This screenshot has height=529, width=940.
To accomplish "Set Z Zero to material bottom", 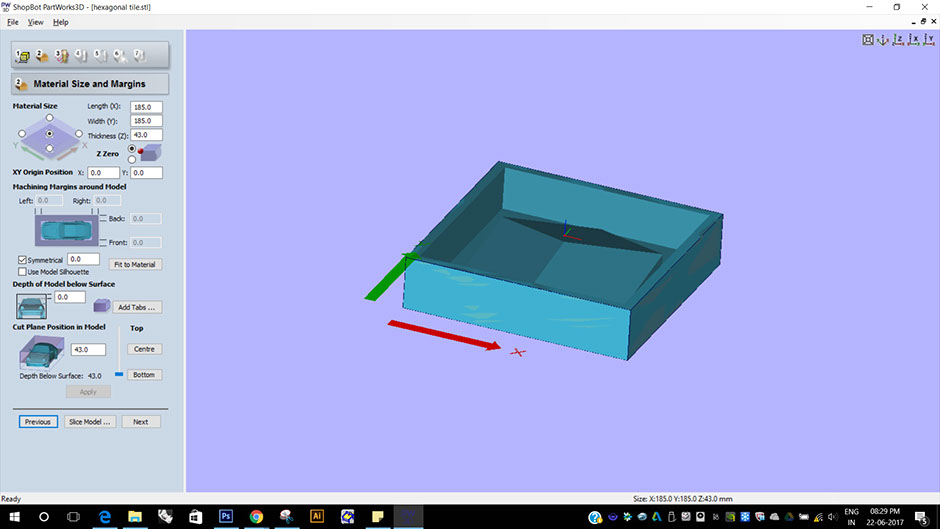I will [x=132, y=160].
